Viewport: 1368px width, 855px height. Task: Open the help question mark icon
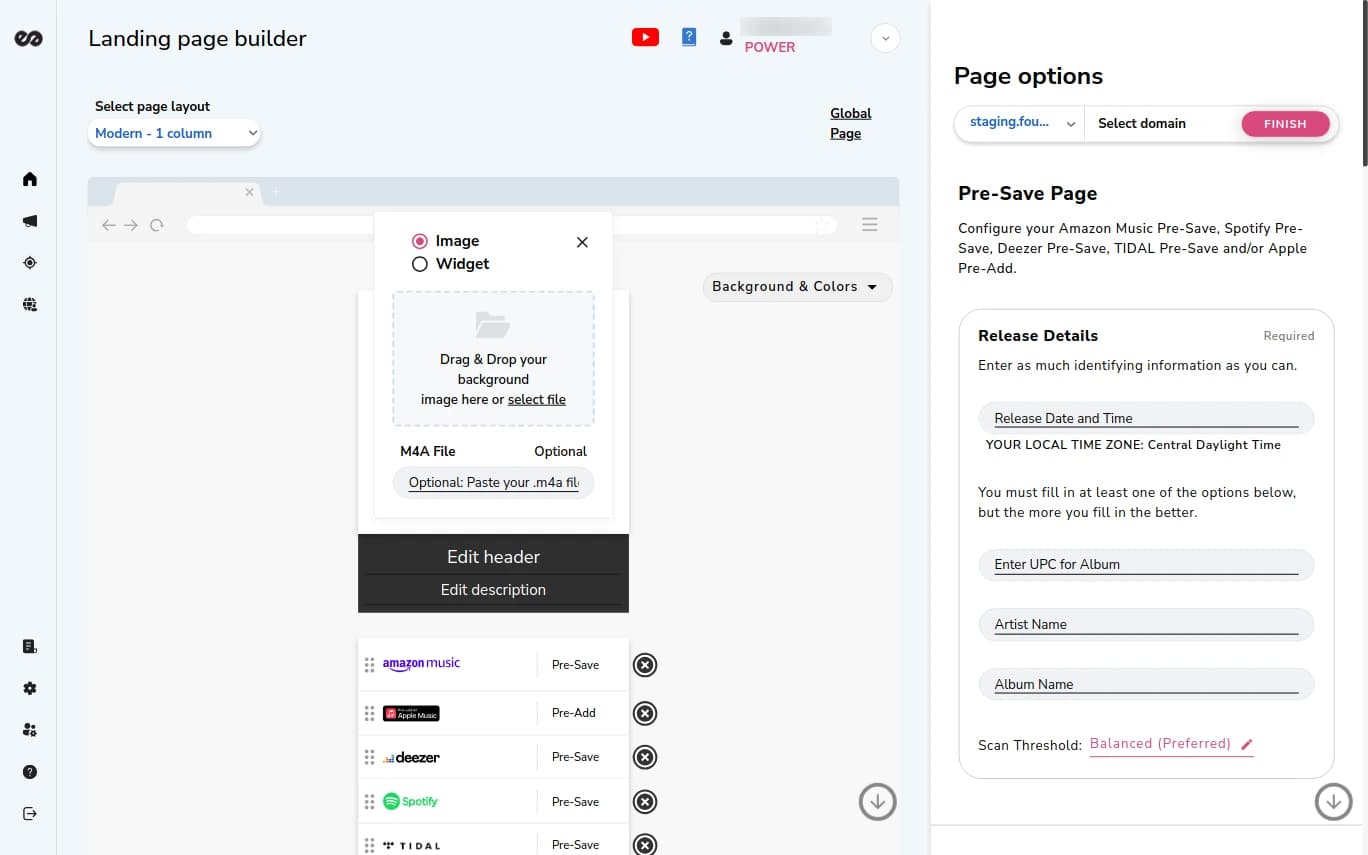click(x=30, y=772)
